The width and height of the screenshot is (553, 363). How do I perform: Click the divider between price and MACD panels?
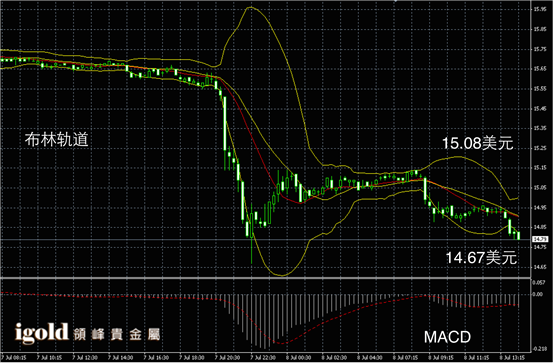(x=265, y=279)
